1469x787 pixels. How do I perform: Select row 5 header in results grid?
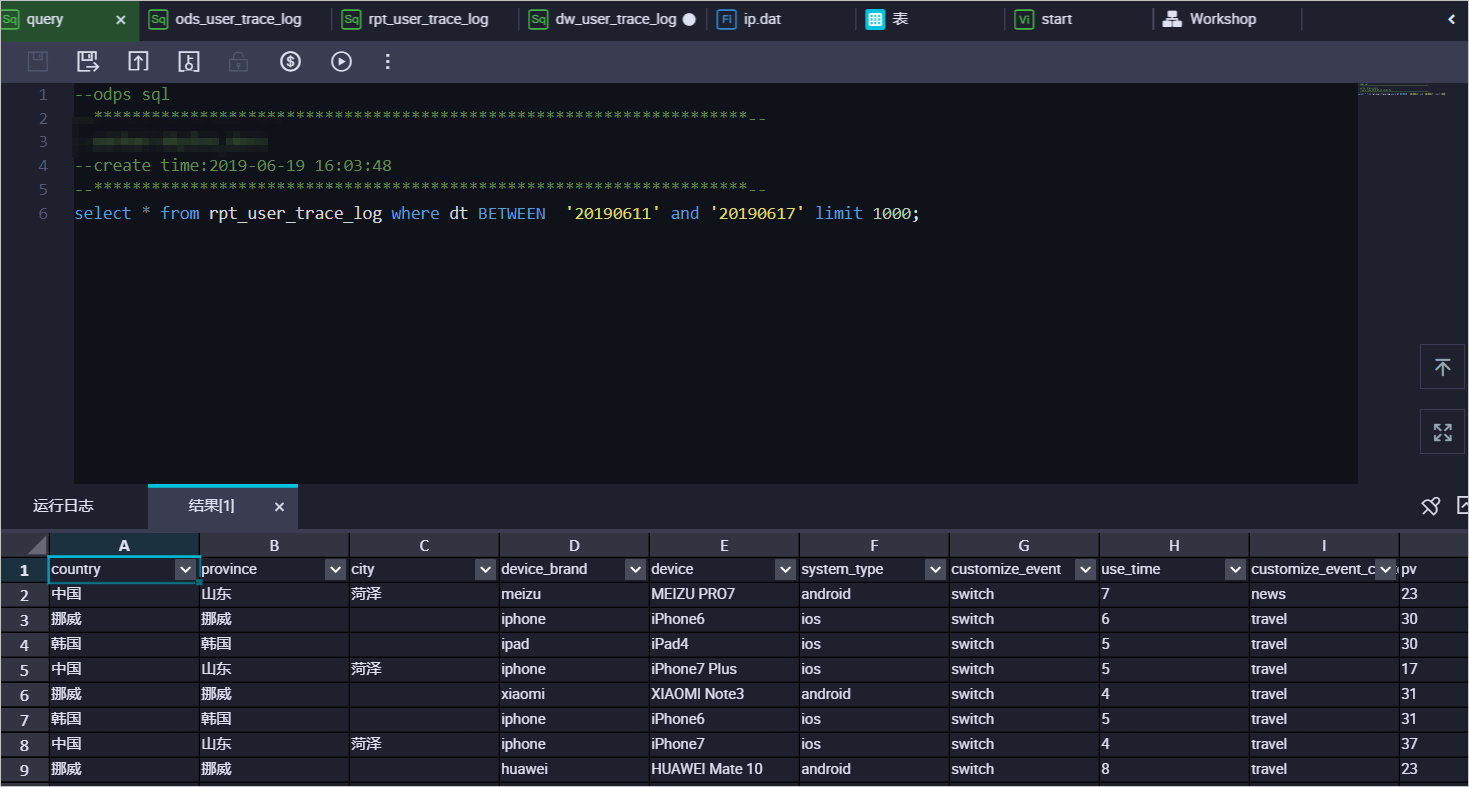tap(24, 669)
